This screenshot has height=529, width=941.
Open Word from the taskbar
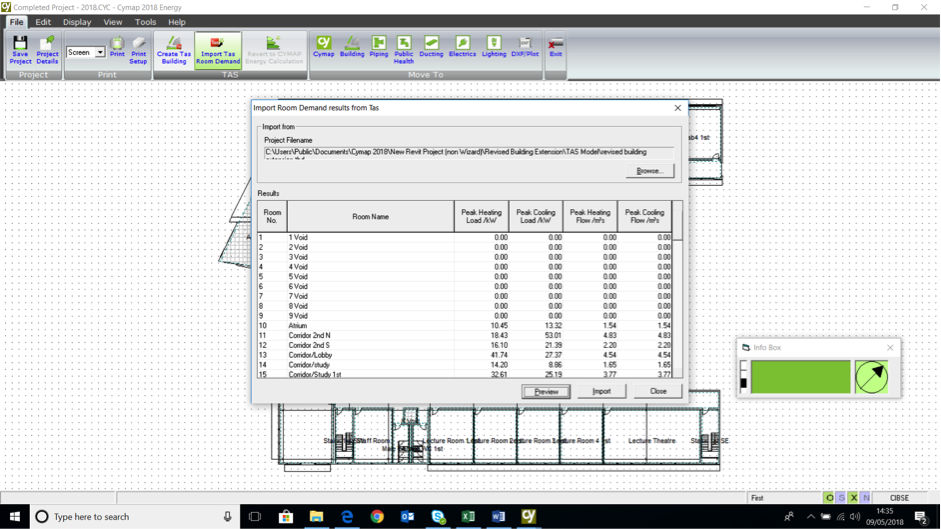pyautogui.click(x=498, y=516)
